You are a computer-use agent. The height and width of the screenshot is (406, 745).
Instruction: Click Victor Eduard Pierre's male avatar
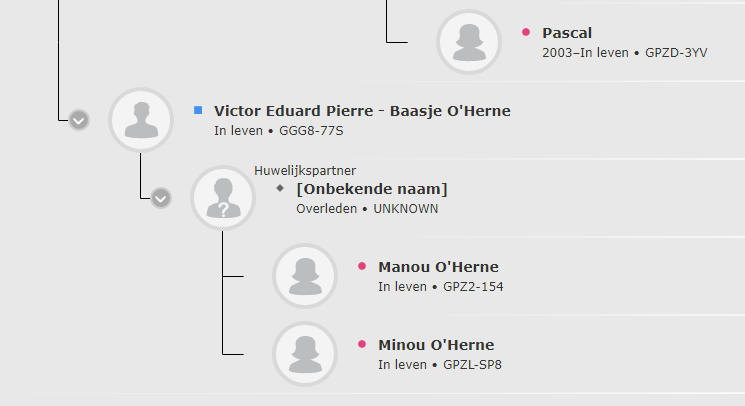pyautogui.click(x=141, y=120)
